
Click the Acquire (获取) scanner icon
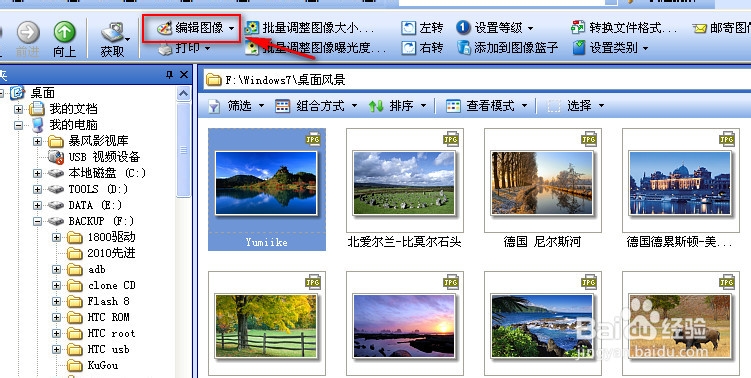[x=112, y=32]
